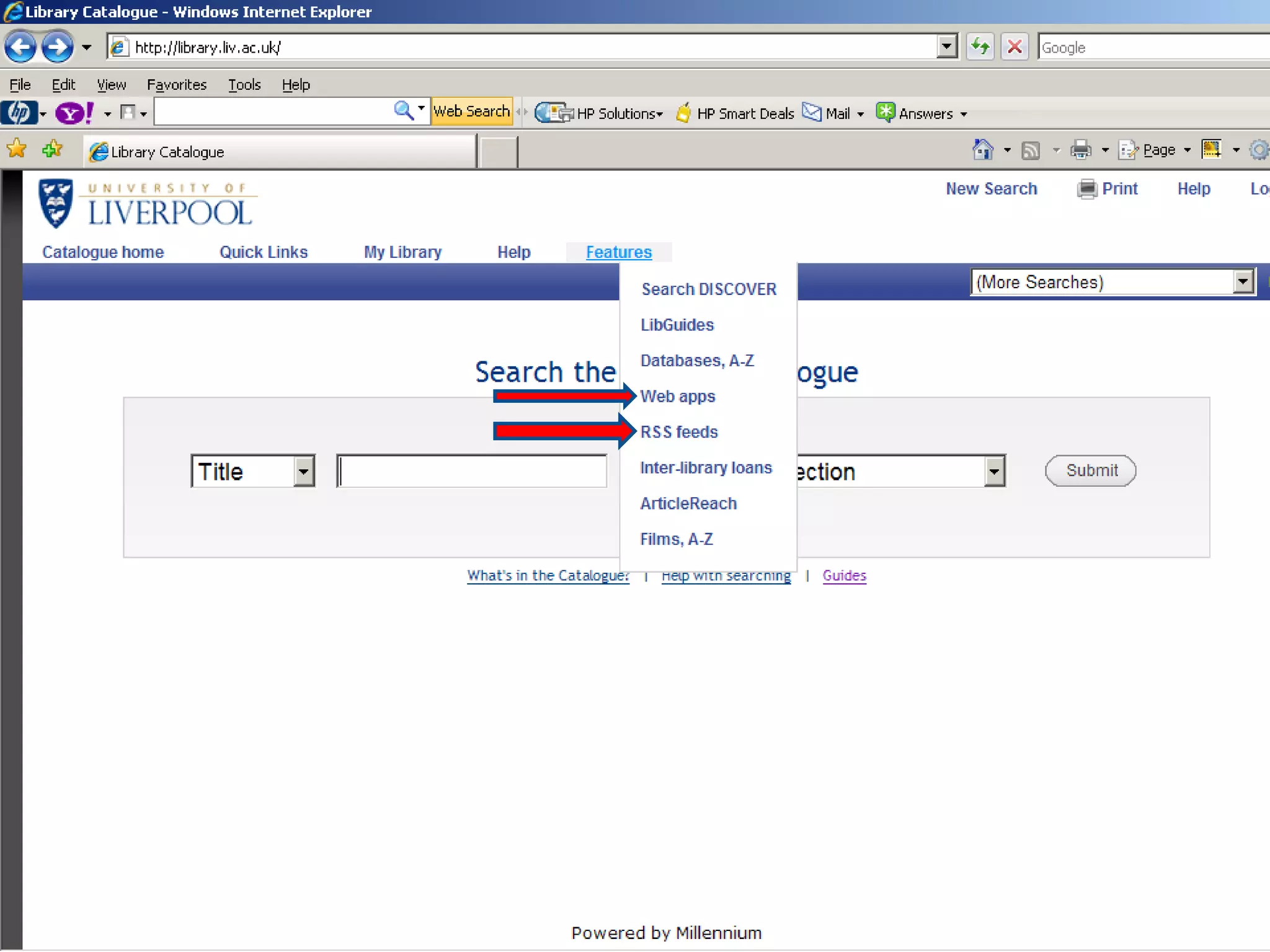Click the browser Forward arrow button
Viewport: 1270px width, 952px height.
click(x=58, y=47)
